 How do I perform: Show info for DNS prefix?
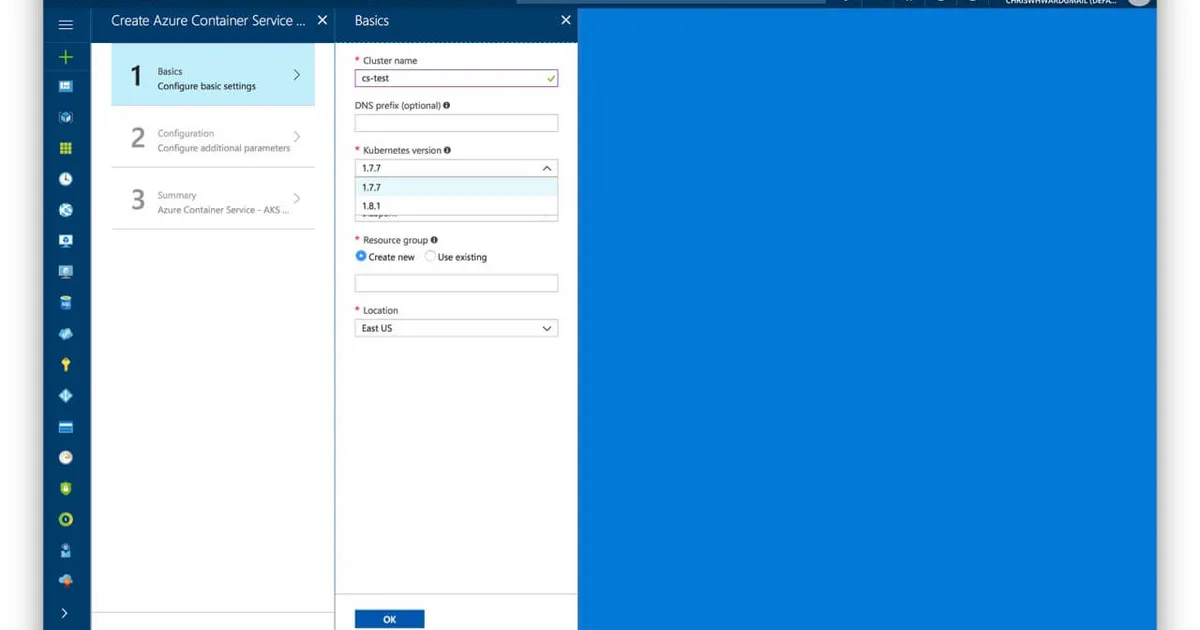446,105
